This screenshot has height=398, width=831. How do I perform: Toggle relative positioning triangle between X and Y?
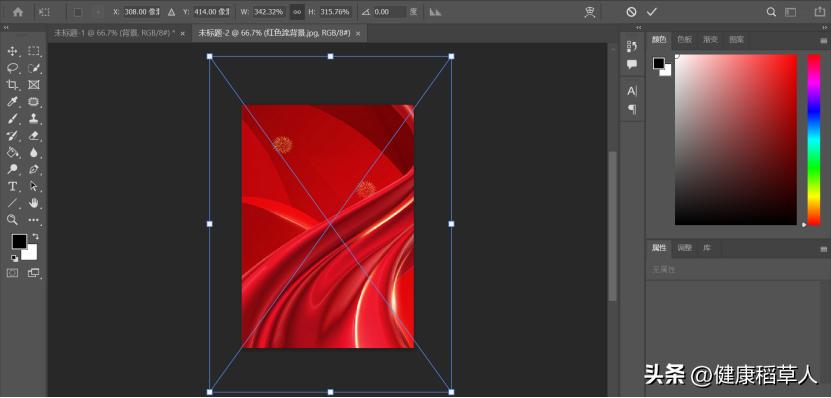coord(171,12)
